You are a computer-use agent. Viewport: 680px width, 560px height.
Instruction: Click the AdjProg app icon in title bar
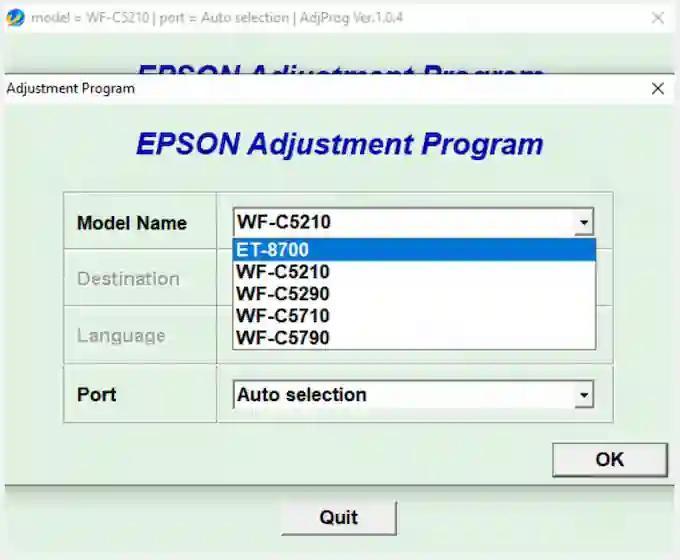click(x=15, y=18)
